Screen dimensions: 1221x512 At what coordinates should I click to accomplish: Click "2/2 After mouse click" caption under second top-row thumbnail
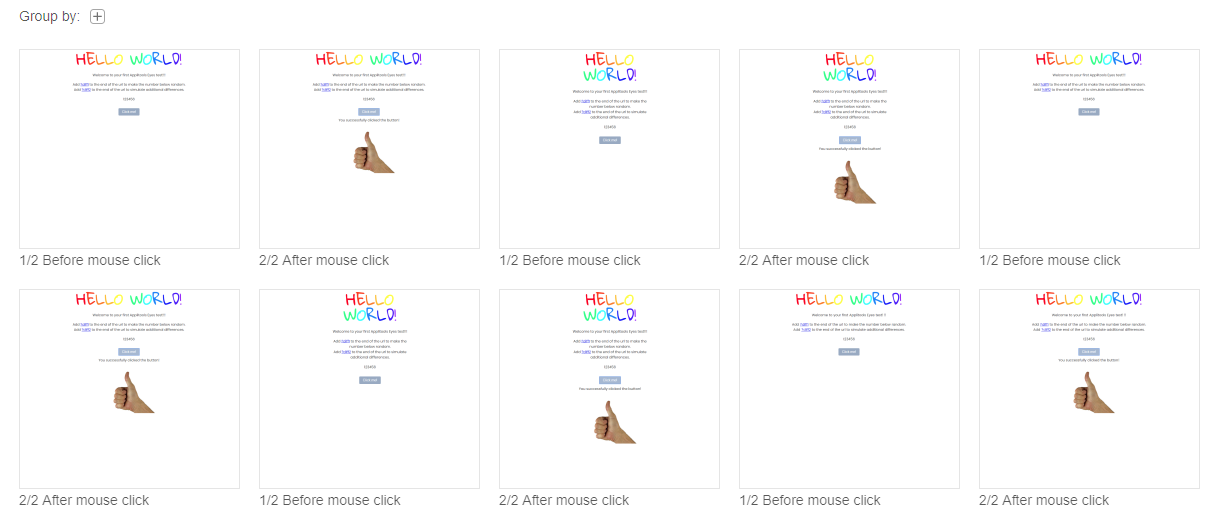click(x=324, y=260)
